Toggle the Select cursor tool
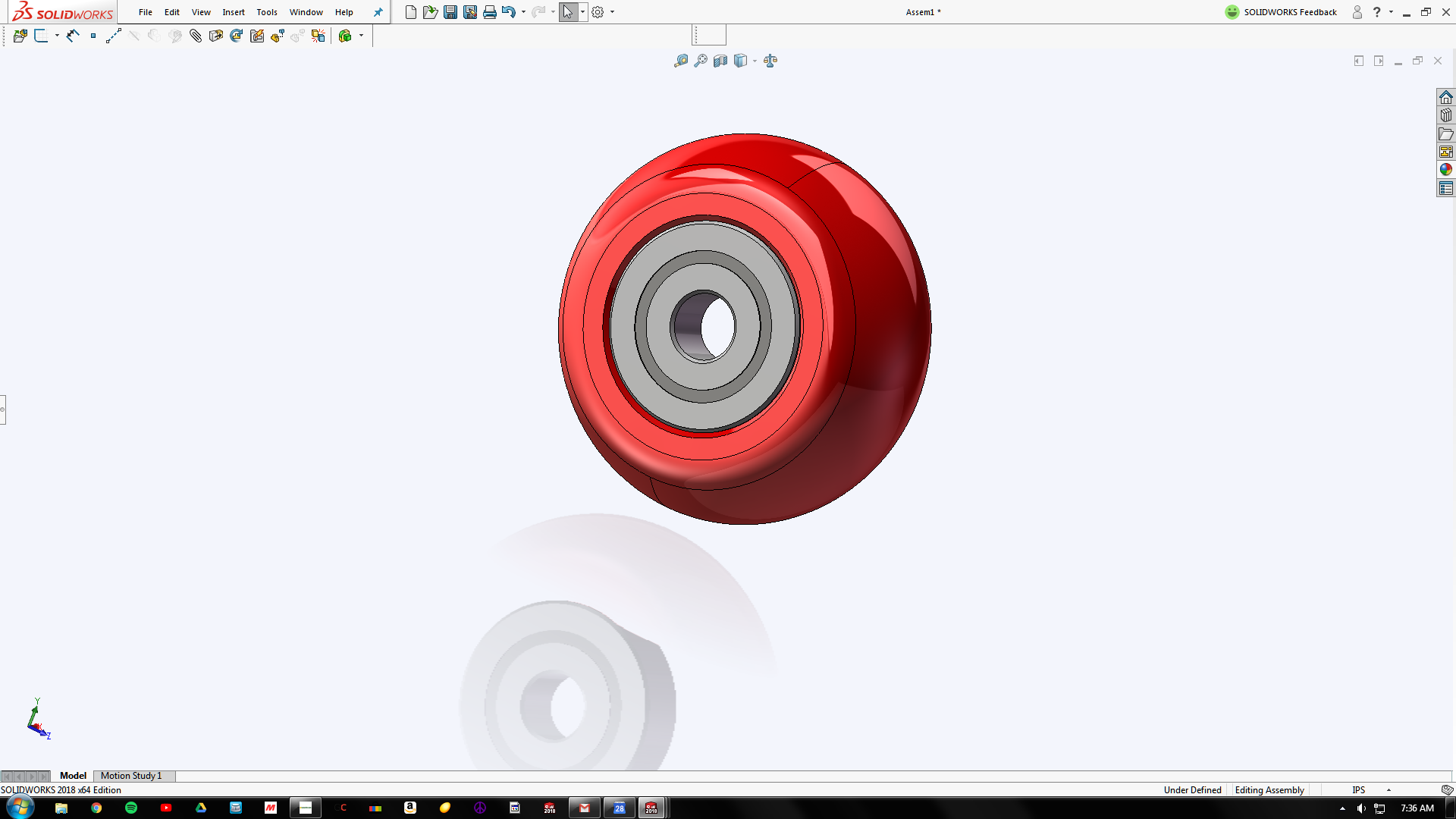 568,12
